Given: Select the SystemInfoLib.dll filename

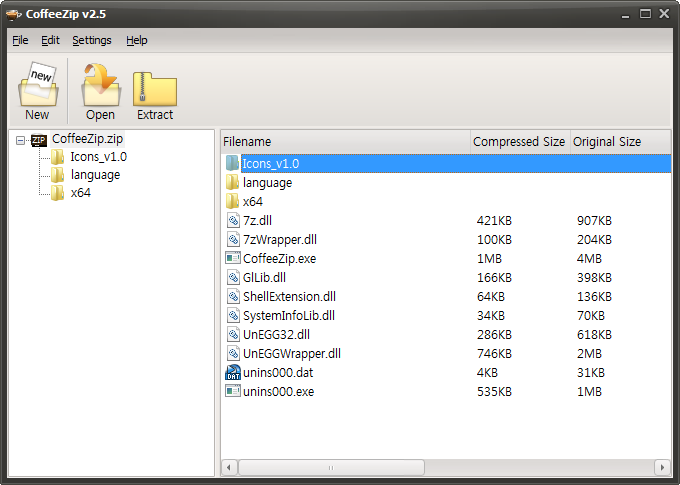Looking at the screenshot, I should click(289, 315).
